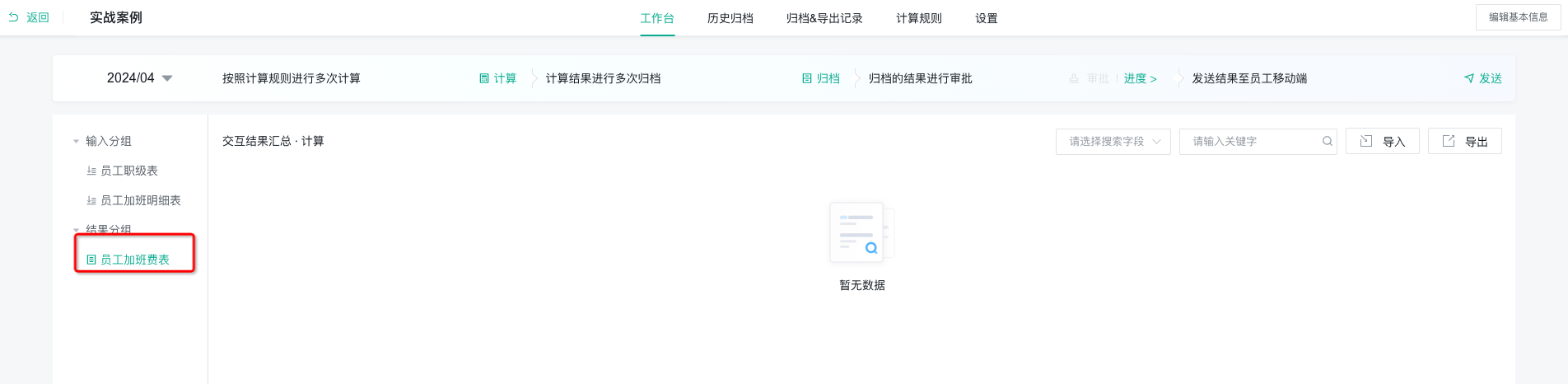Click the 发送 paper-plane icon
The height and width of the screenshot is (384, 1568).
click(1469, 78)
